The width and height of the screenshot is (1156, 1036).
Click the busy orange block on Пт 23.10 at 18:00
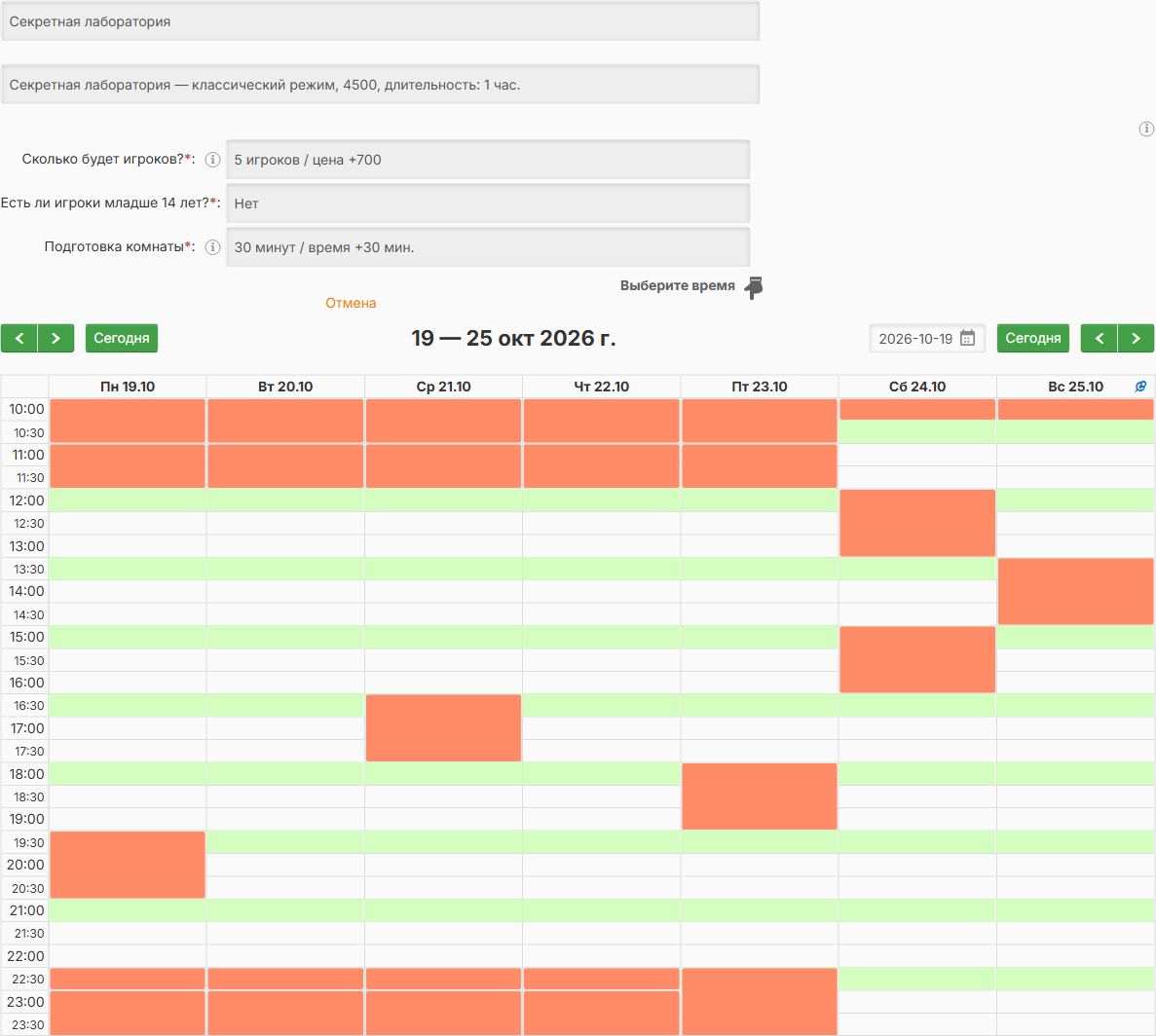pyautogui.click(x=760, y=796)
